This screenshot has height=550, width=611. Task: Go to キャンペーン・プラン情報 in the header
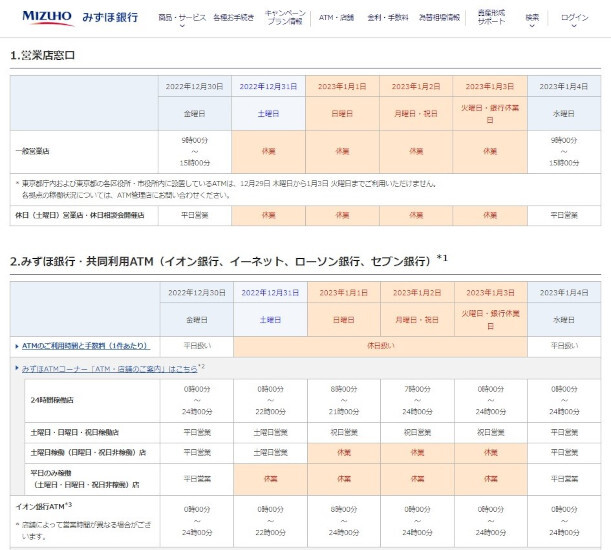click(285, 18)
